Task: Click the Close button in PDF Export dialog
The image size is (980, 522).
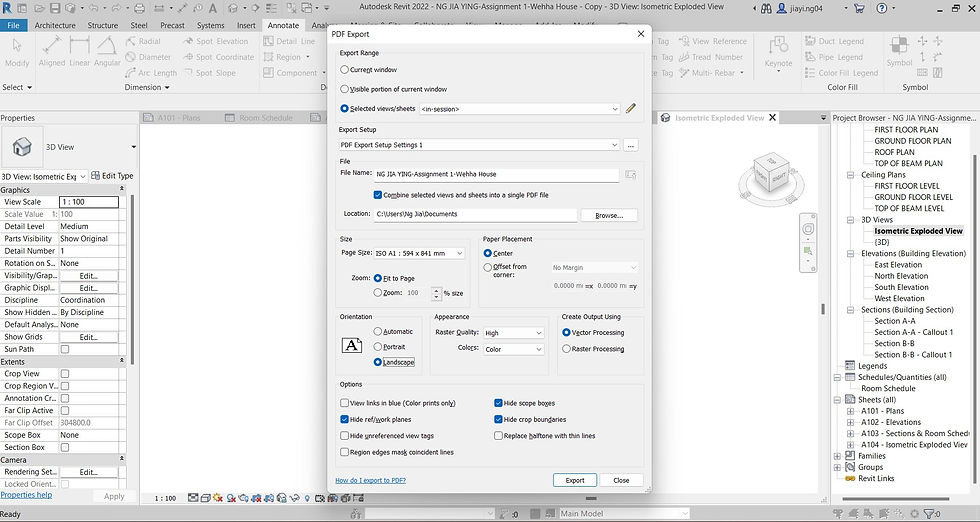Action: point(621,480)
